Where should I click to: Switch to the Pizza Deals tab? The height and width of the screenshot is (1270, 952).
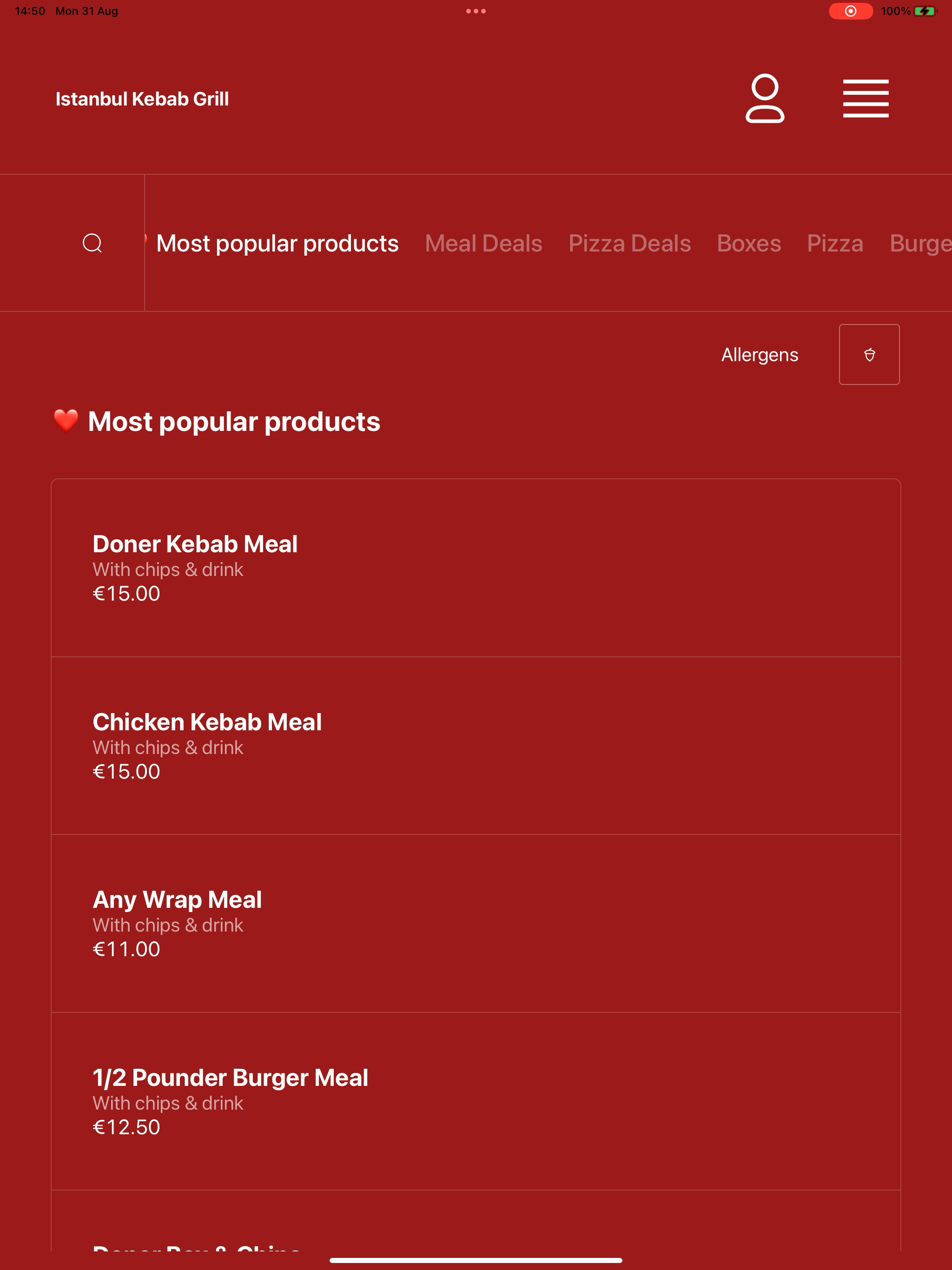629,244
